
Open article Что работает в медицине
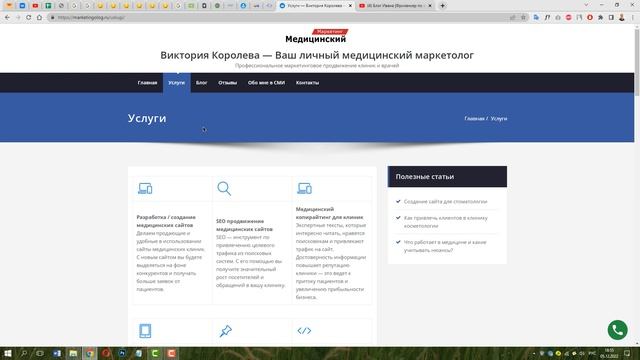[x=445, y=246]
